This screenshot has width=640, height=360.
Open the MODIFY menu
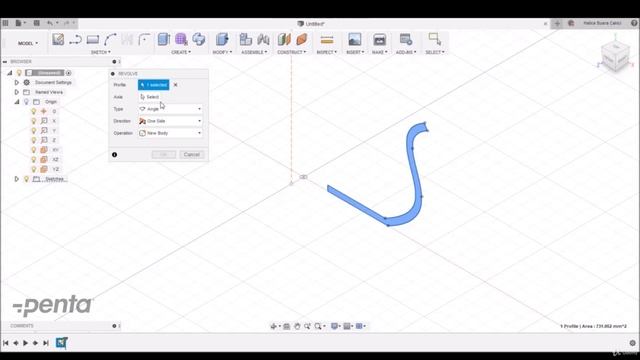click(x=222, y=52)
